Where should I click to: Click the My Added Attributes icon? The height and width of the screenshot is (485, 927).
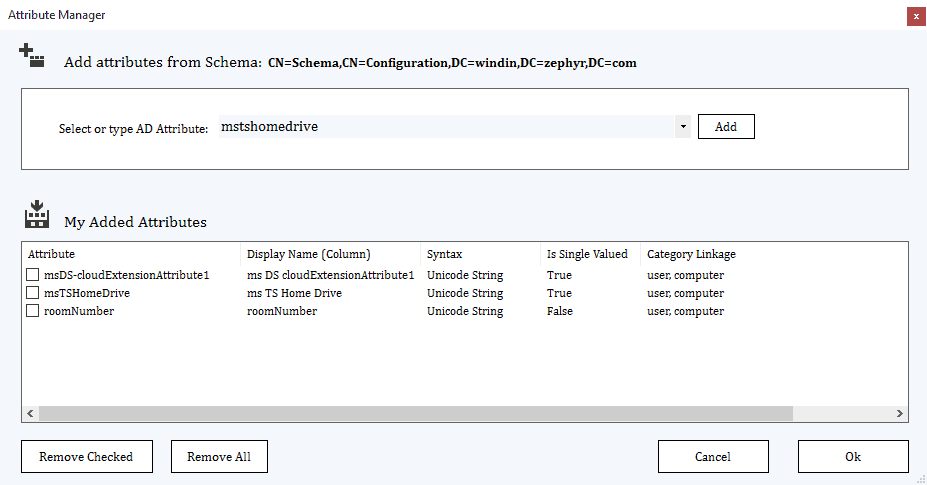pyautogui.click(x=37, y=214)
